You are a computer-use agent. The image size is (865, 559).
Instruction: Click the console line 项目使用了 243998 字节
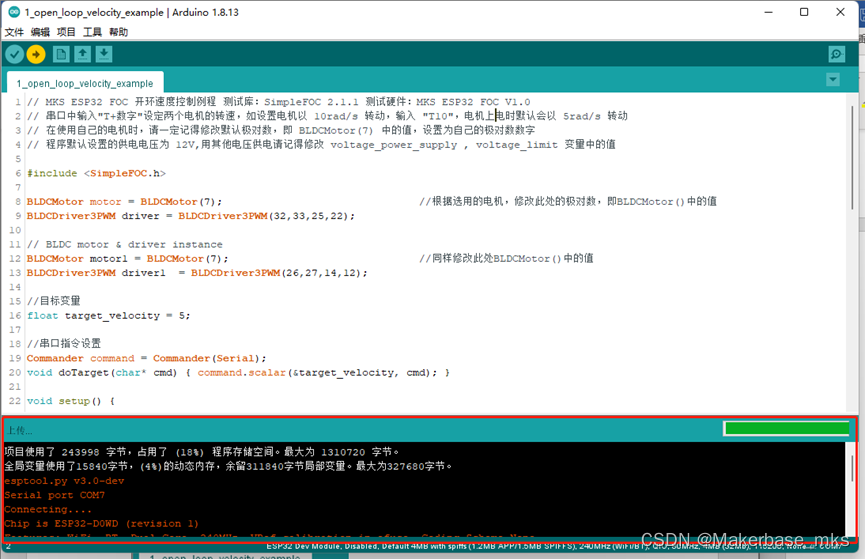coord(202,452)
